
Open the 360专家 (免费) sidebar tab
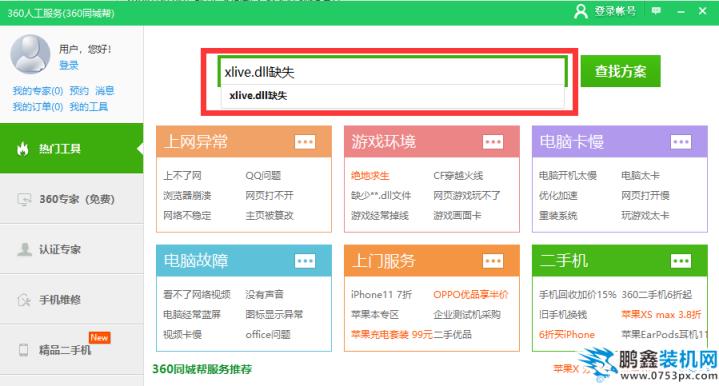tap(72, 199)
